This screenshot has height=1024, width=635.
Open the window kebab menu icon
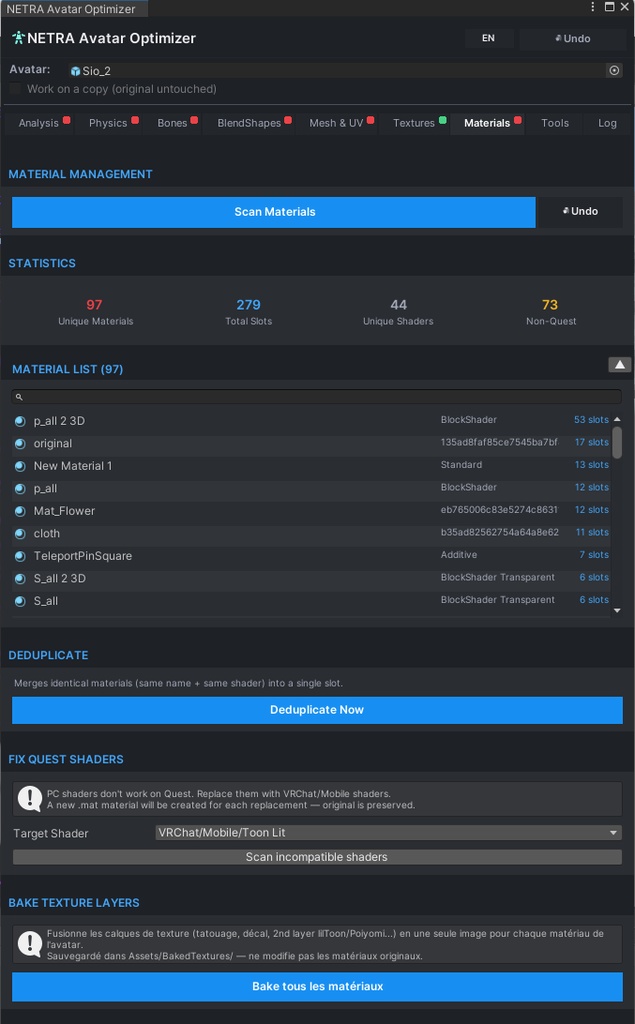593,7
